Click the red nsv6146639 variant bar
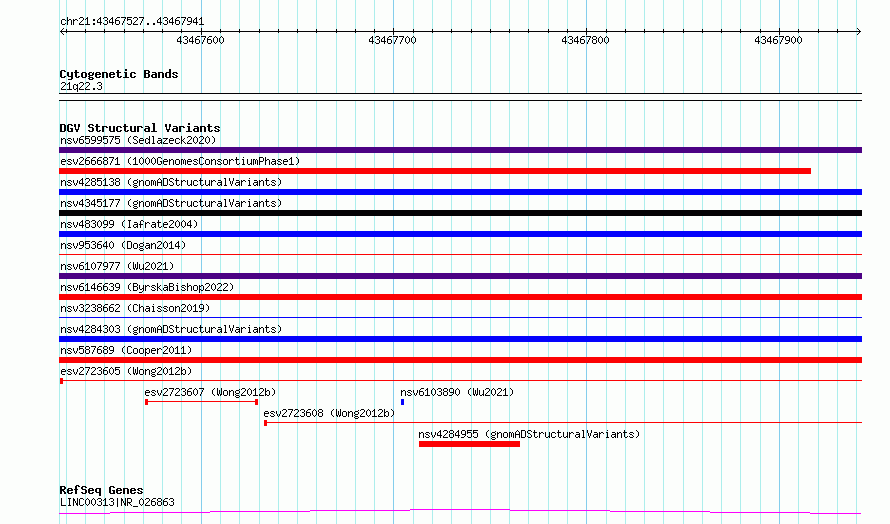 click(460, 297)
